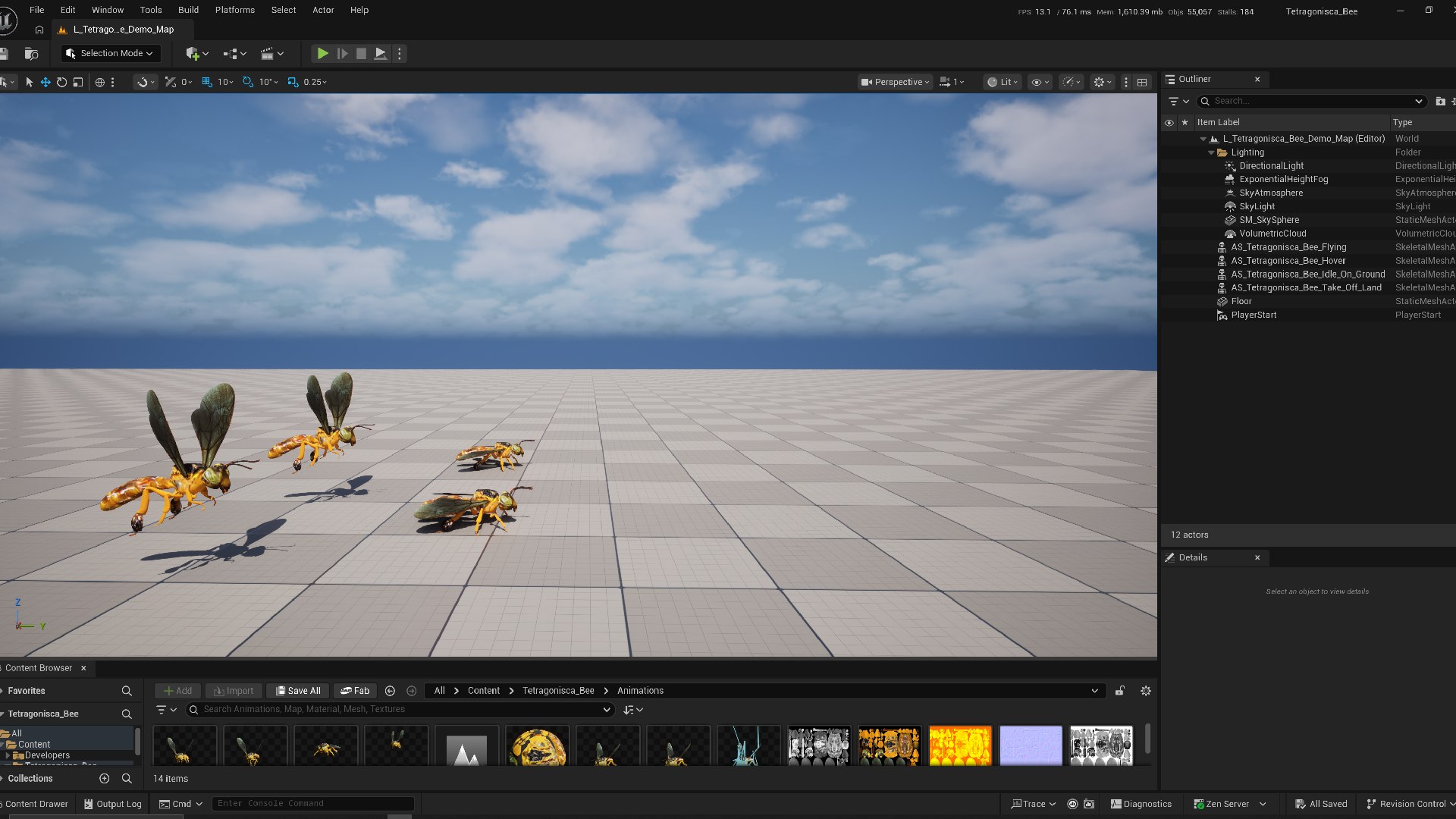The image size is (1456, 819).
Task: Open the Revision Control menu
Action: tap(1410, 804)
